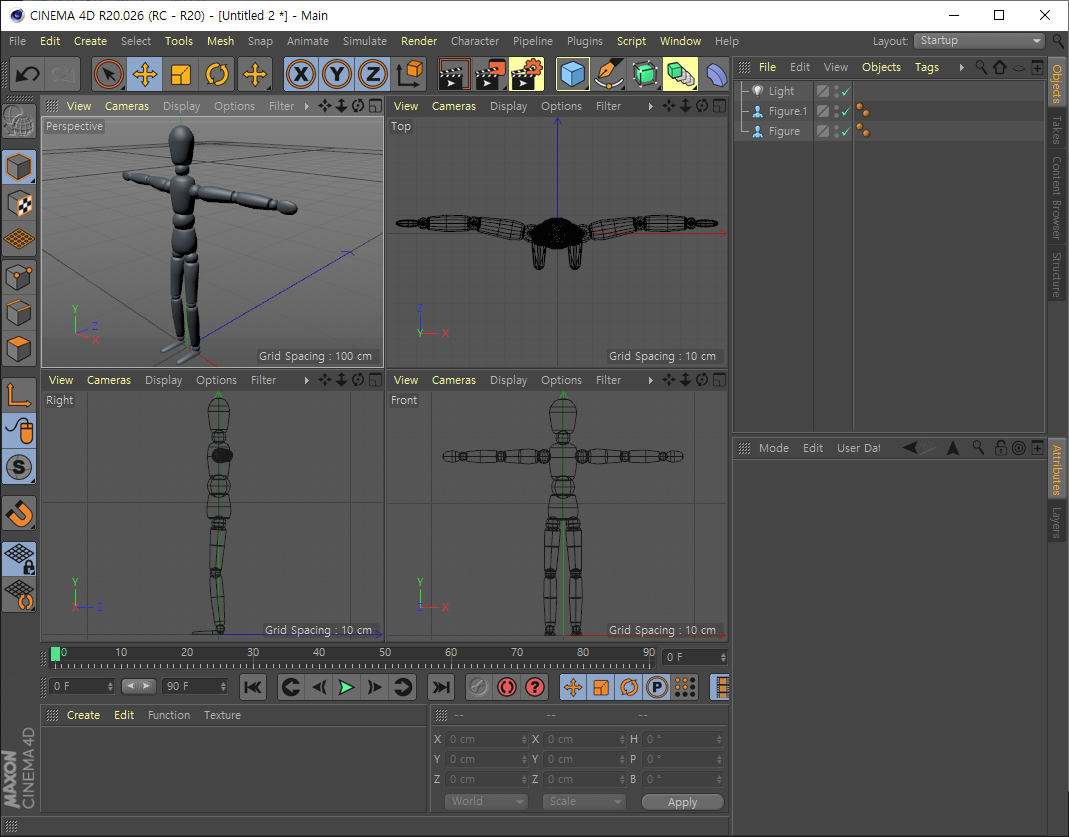The height and width of the screenshot is (837, 1069).
Task: Open the Plugins menu
Action: pyautogui.click(x=585, y=41)
